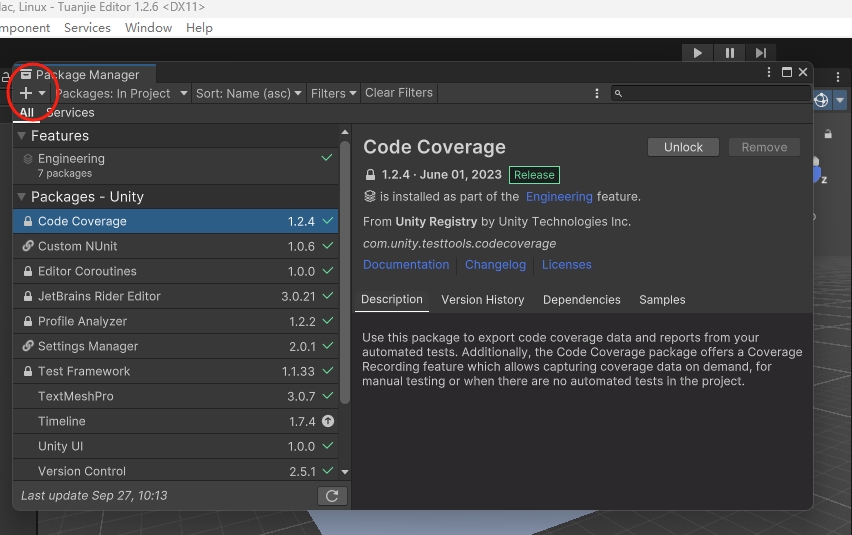The height and width of the screenshot is (535, 852).
Task: Select the Engineering feature row
Action: [x=176, y=165]
